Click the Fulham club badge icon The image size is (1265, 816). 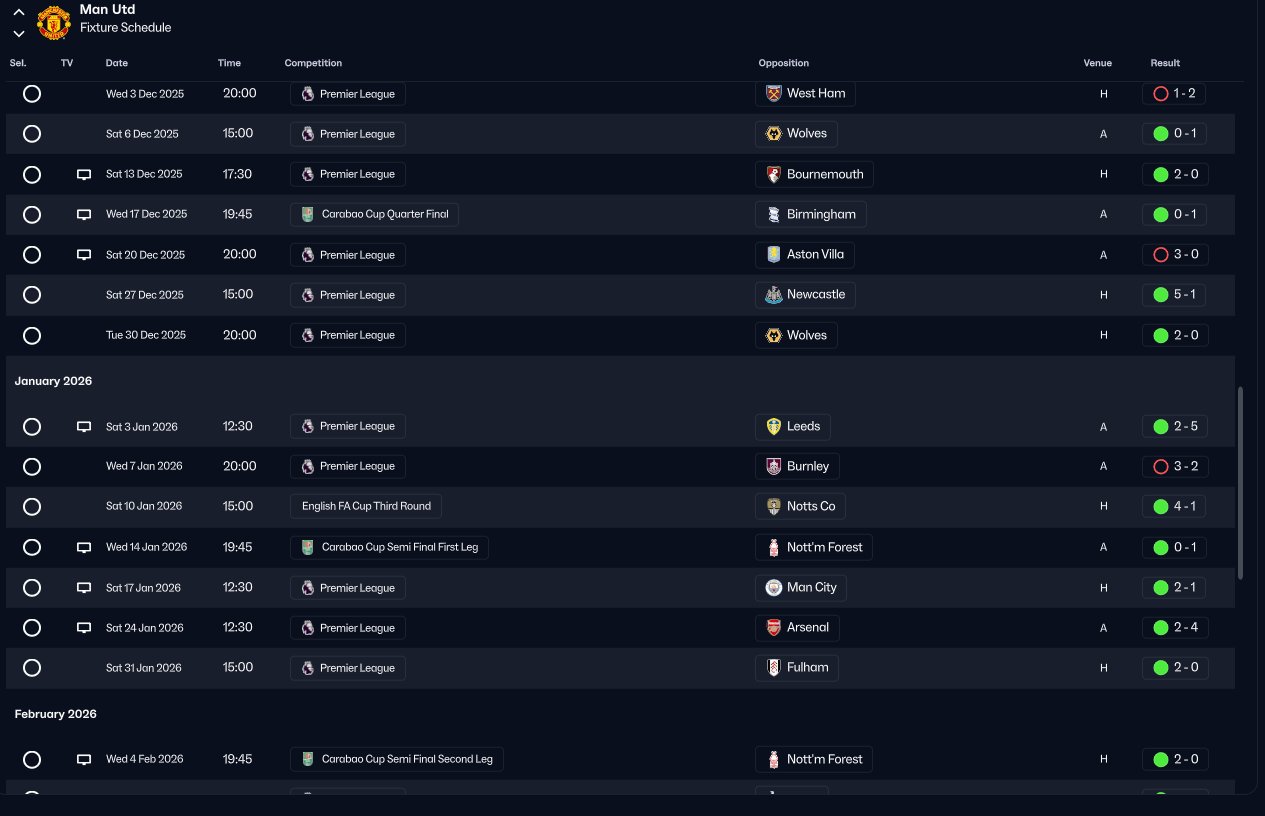click(773, 667)
